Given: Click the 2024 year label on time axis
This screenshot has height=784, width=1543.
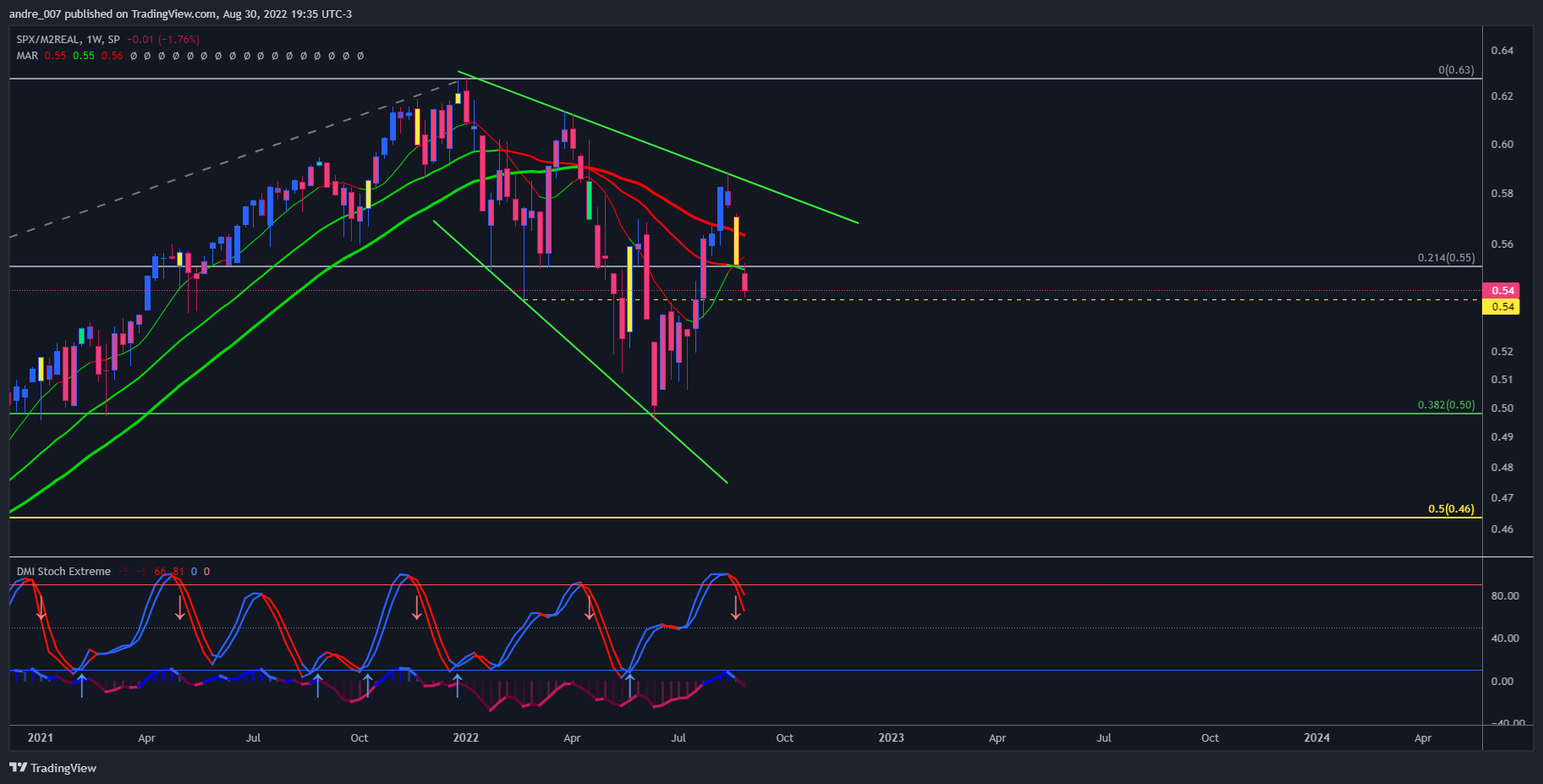Looking at the screenshot, I should (1316, 737).
